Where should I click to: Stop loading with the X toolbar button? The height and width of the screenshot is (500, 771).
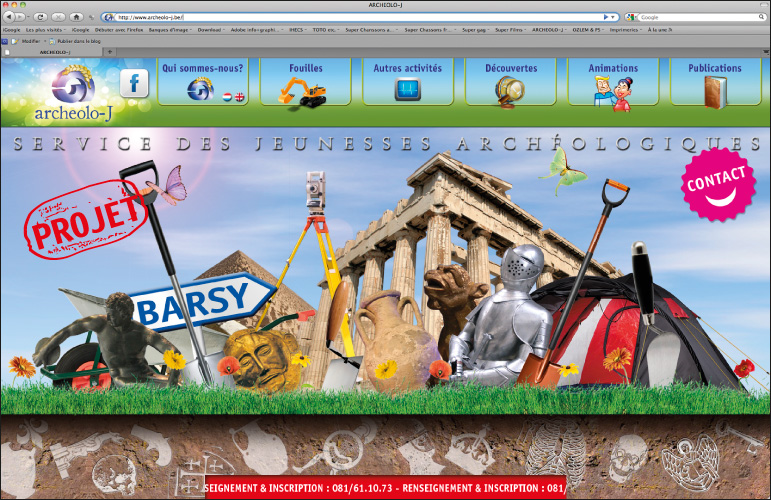point(59,17)
